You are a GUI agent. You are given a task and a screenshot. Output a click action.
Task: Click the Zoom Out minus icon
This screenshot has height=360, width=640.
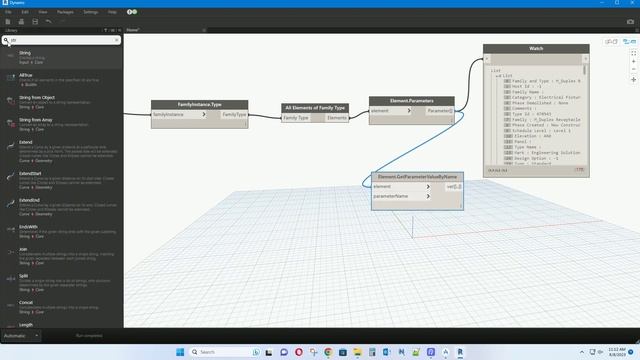click(x=633, y=69)
